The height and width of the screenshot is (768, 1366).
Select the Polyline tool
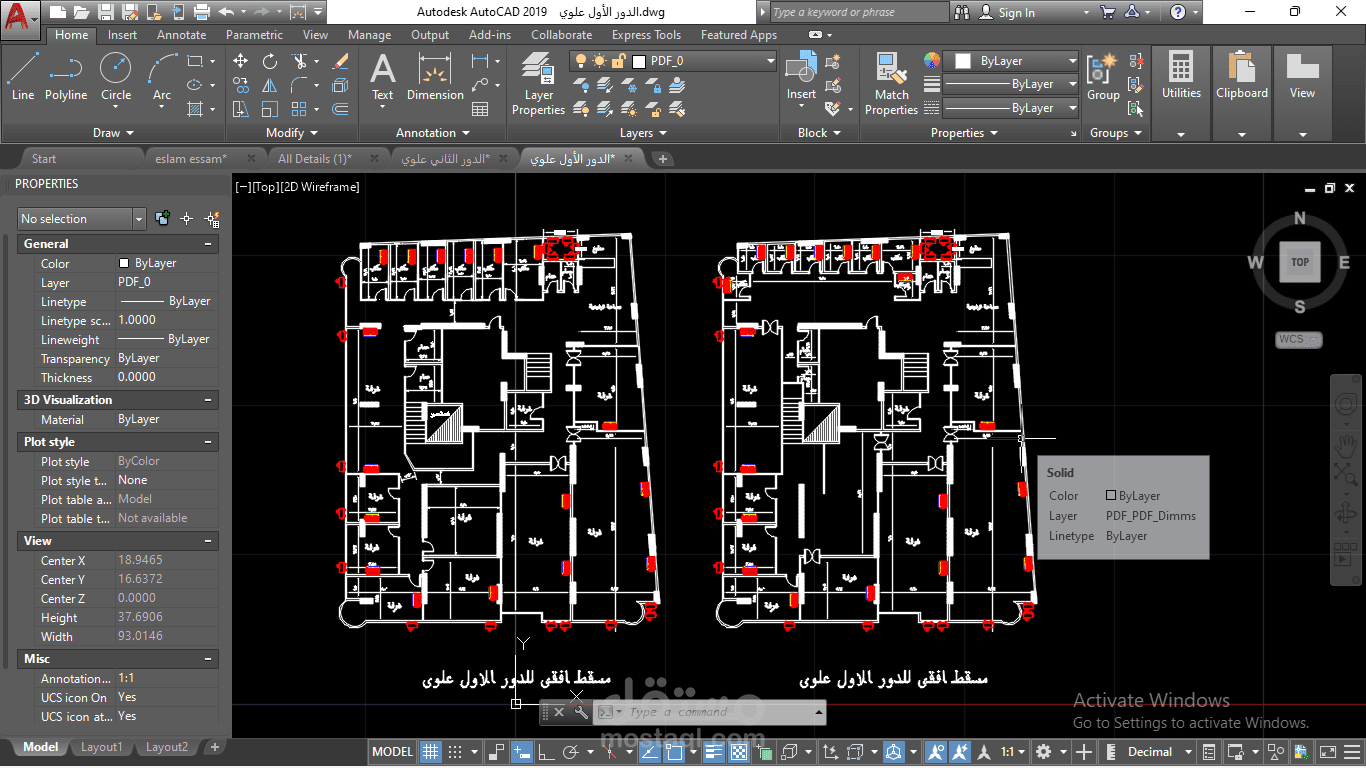65,77
